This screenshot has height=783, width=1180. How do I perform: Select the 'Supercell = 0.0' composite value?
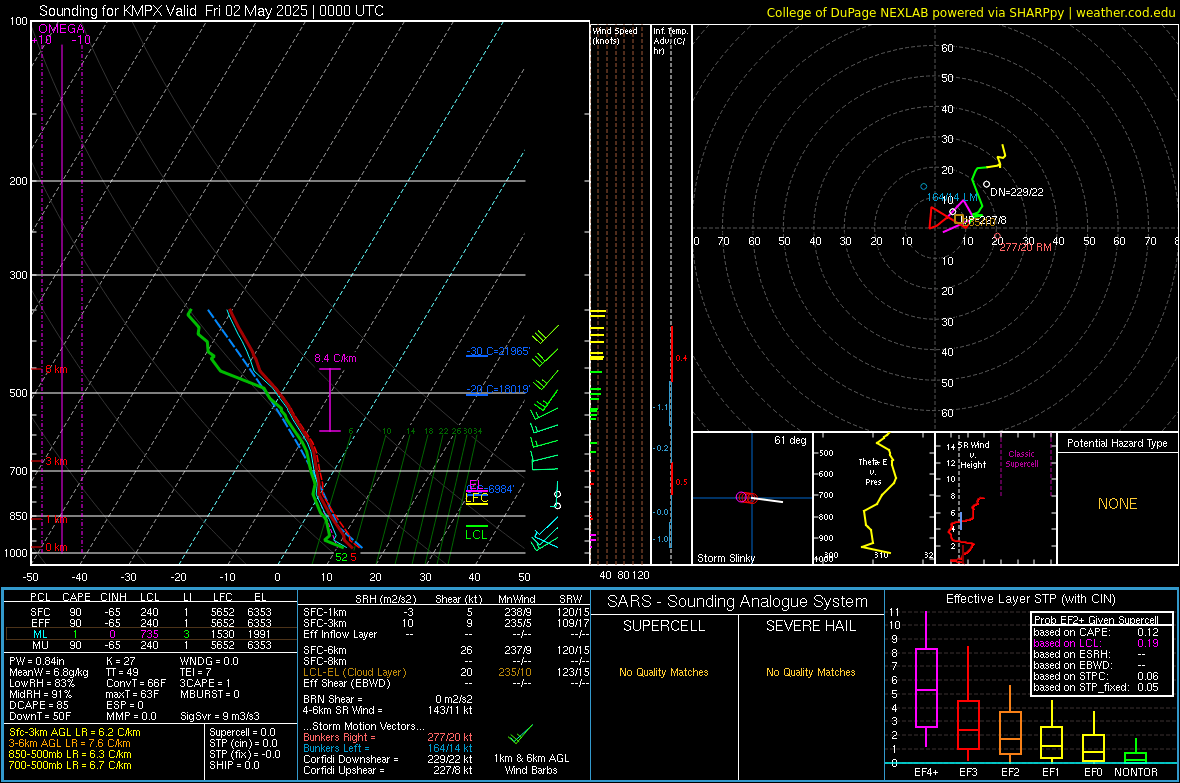(242, 732)
